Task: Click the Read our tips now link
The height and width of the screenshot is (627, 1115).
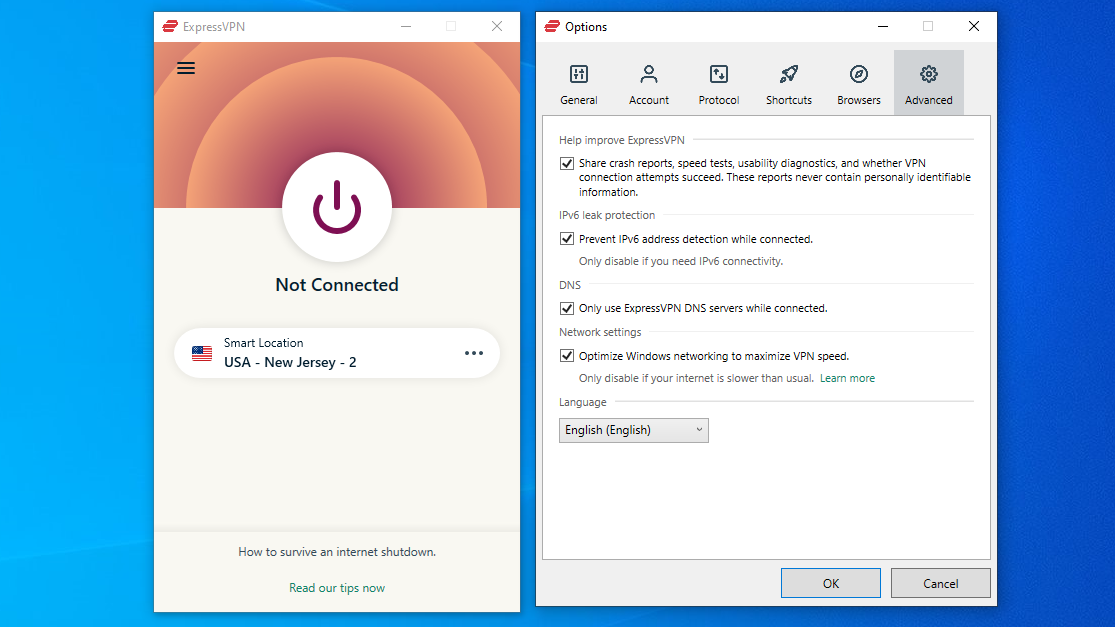Action: (x=336, y=588)
